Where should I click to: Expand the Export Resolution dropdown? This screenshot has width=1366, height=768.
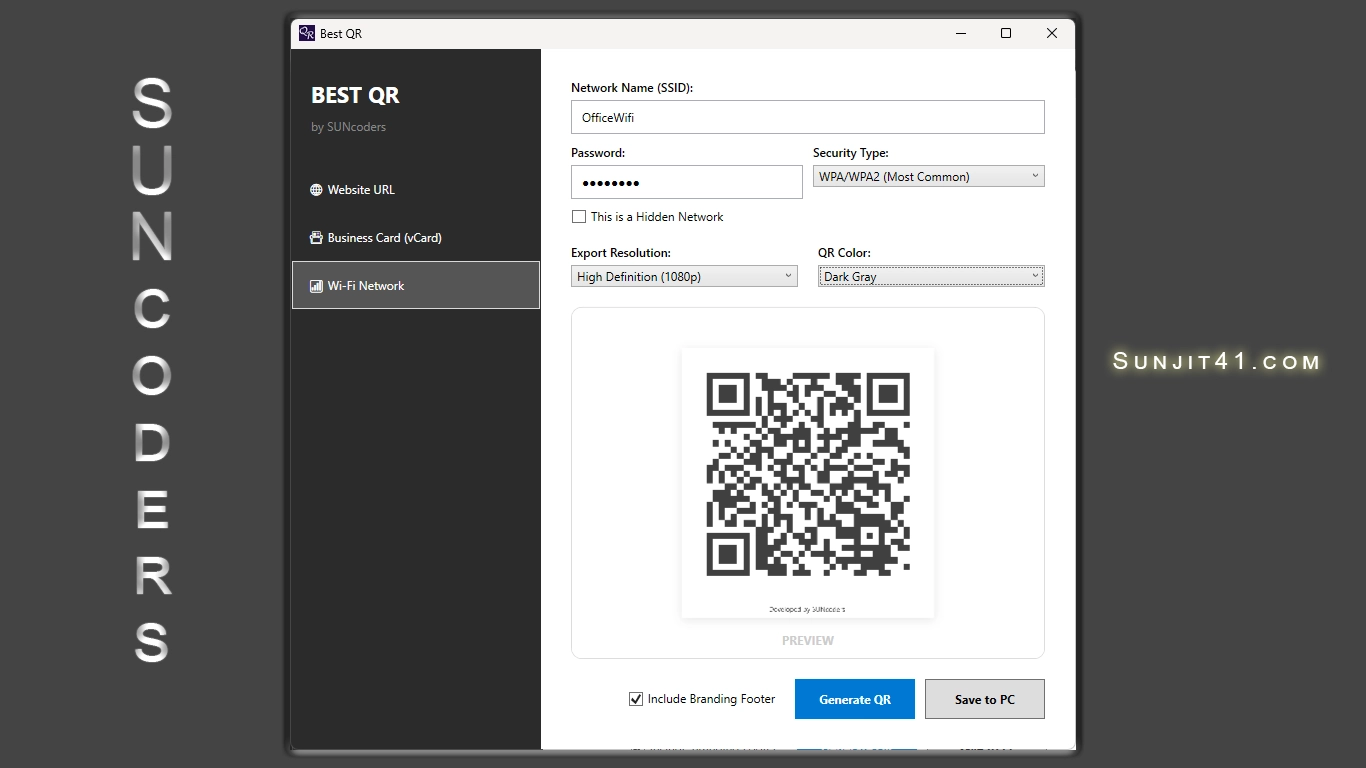(x=684, y=276)
